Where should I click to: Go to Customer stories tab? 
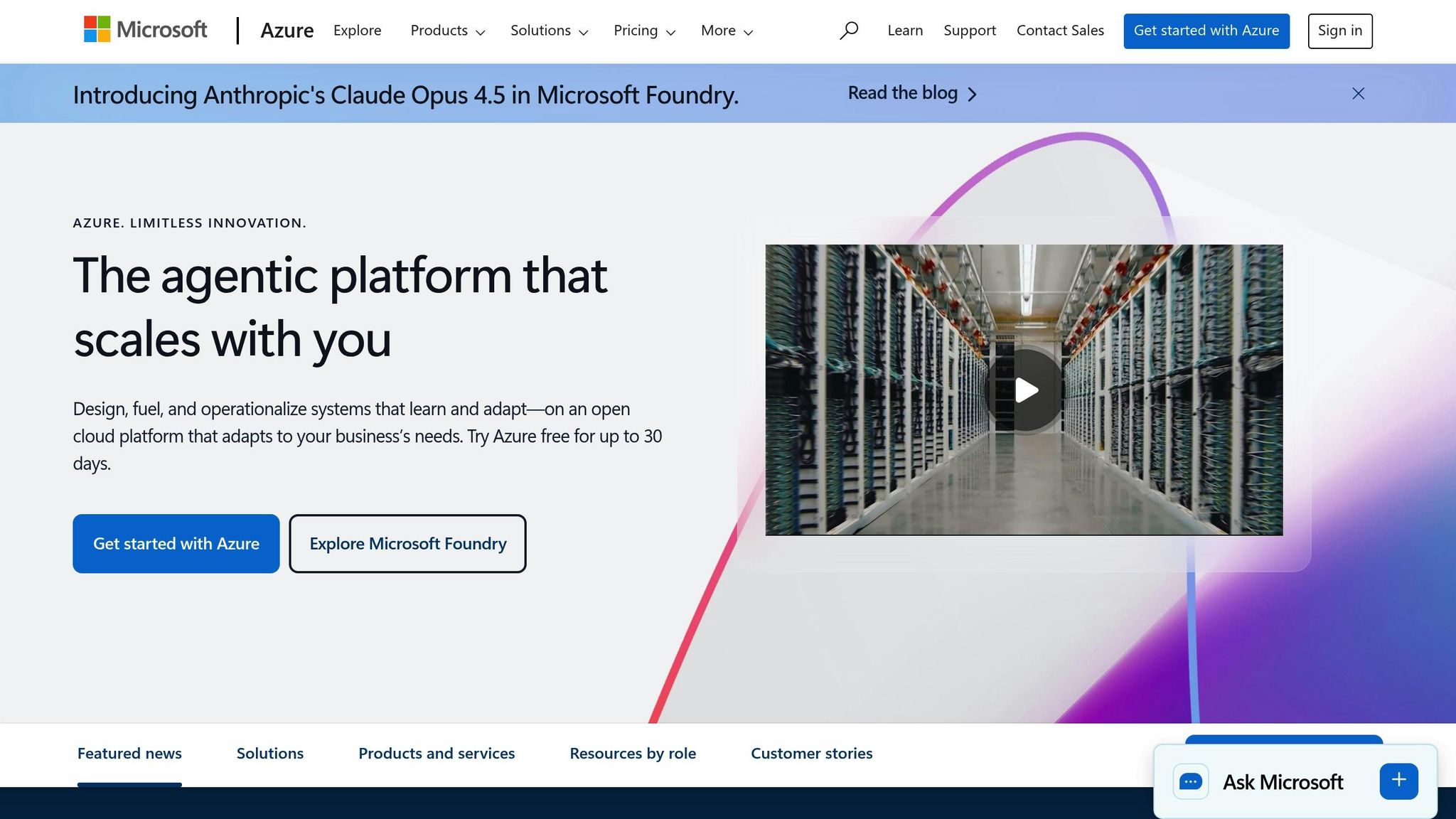pyautogui.click(x=811, y=754)
